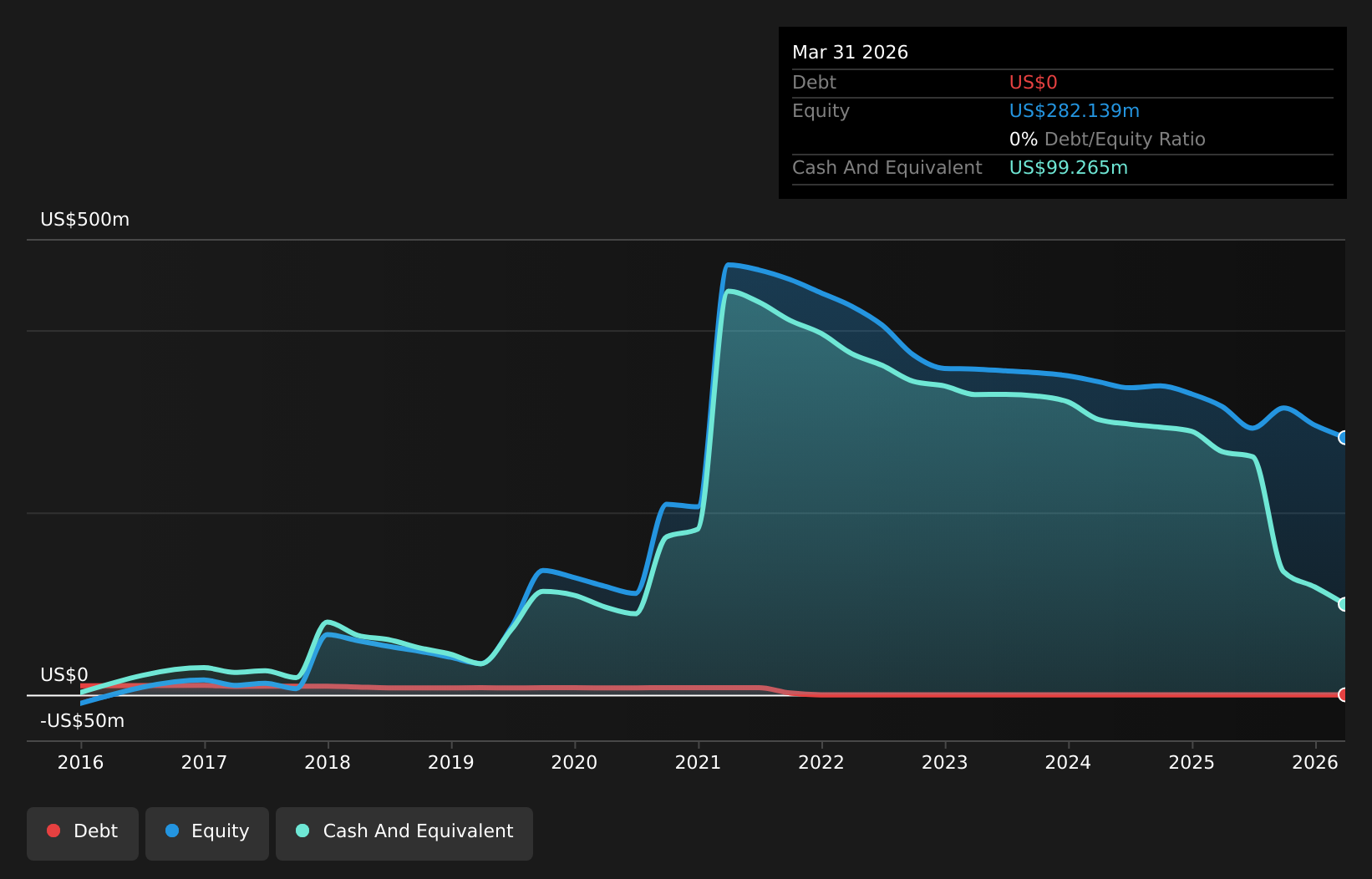Click the 2024 x-axis label
1372x879 pixels.
[x=1068, y=762]
